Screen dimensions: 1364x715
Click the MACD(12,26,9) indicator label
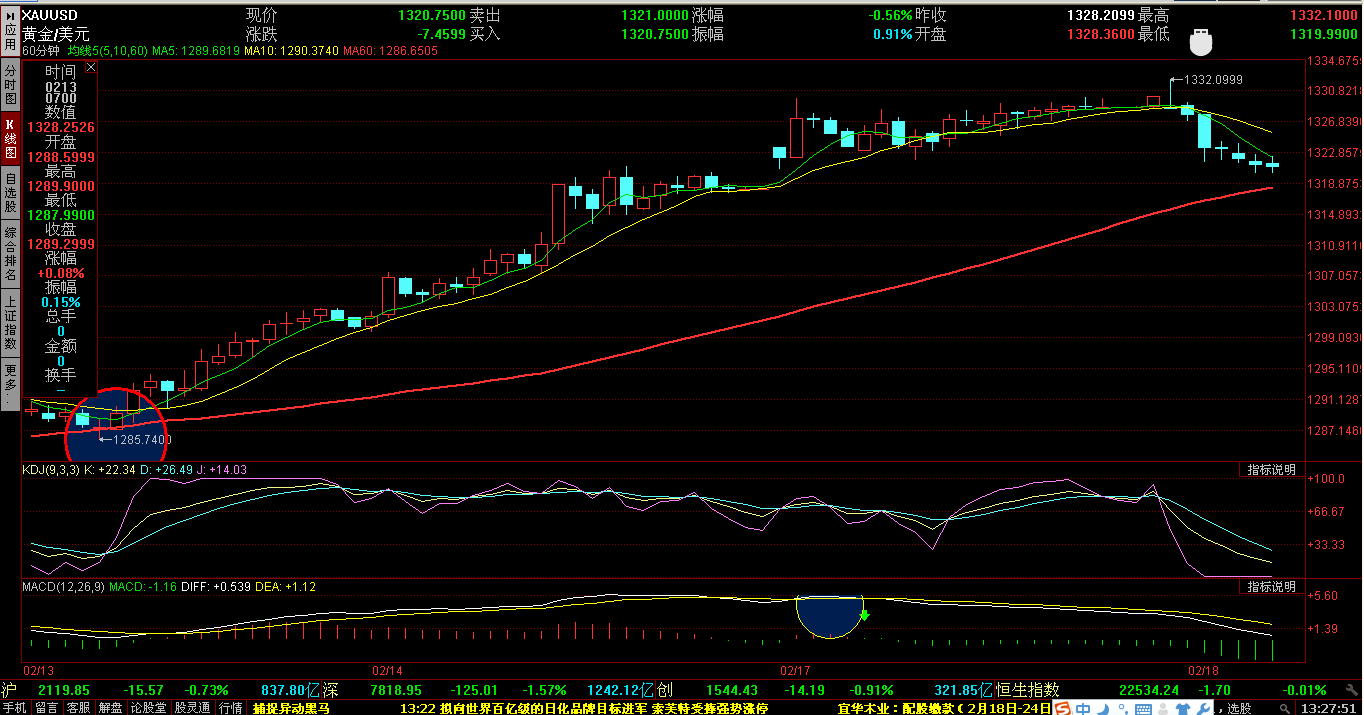tap(63, 587)
